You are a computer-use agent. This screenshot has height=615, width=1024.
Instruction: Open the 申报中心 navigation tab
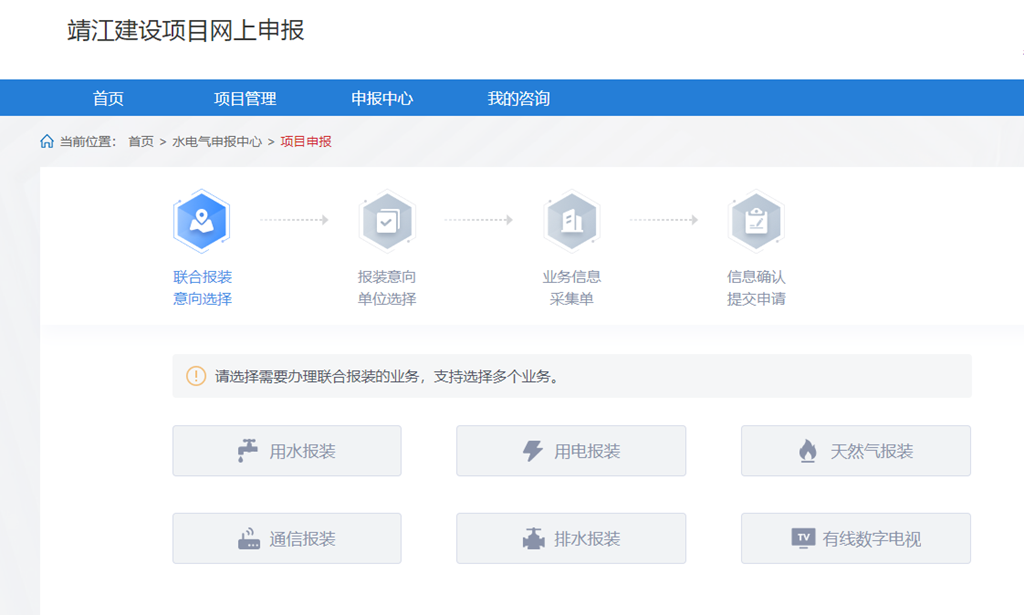(x=382, y=98)
